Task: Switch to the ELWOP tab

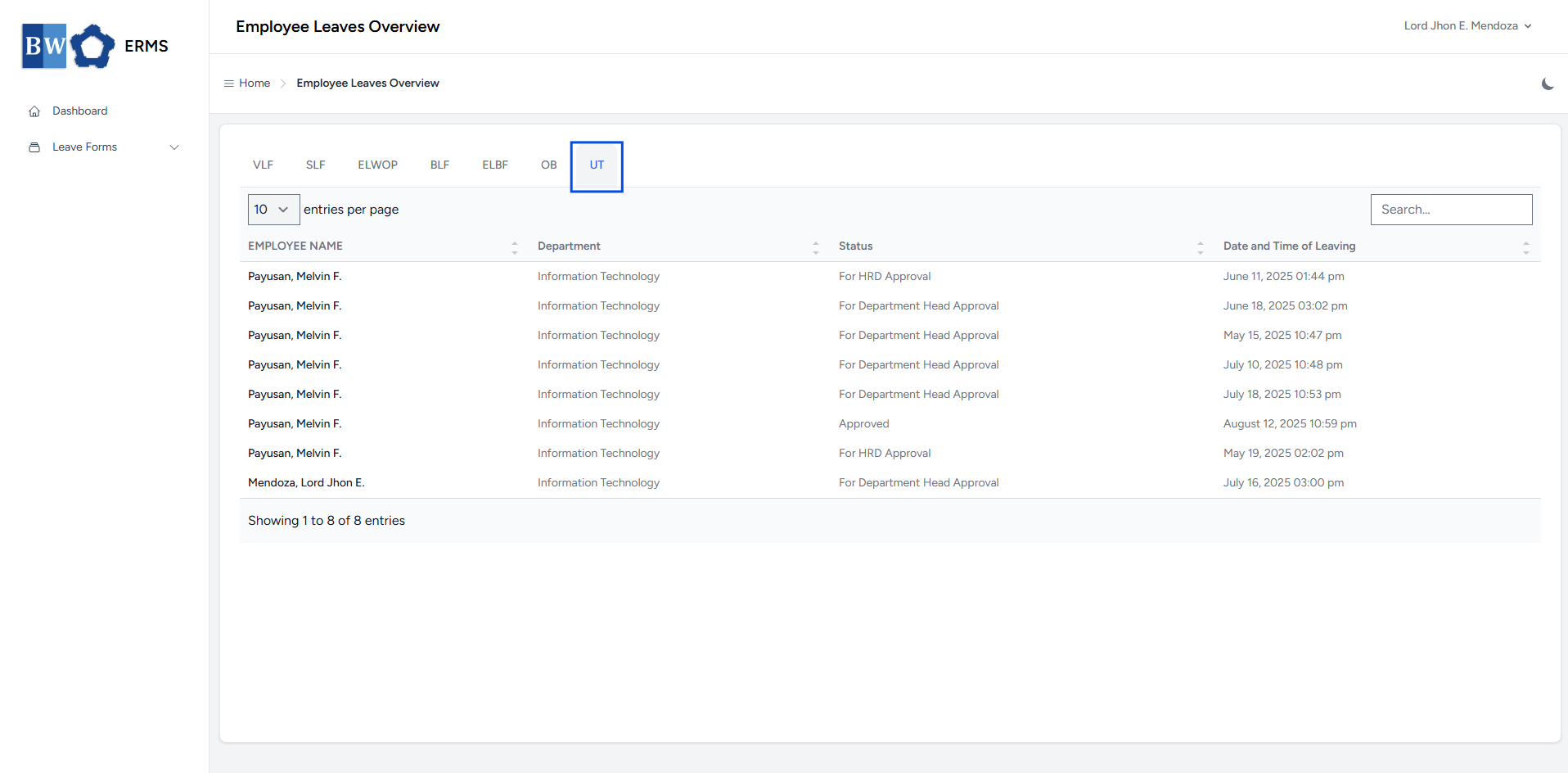Action: [x=377, y=165]
